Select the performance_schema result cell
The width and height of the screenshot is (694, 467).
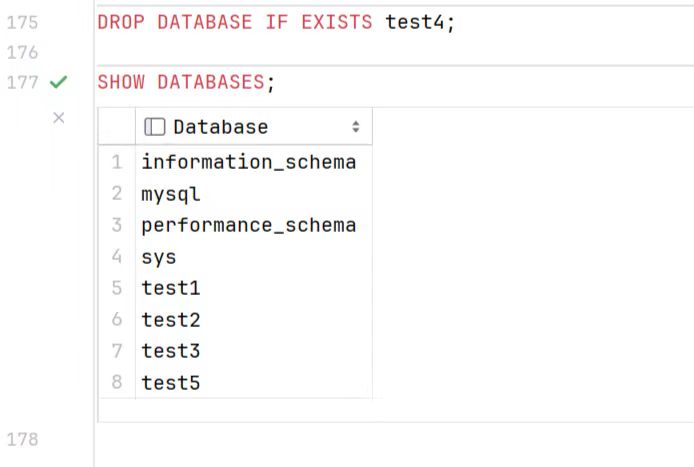tap(254, 225)
